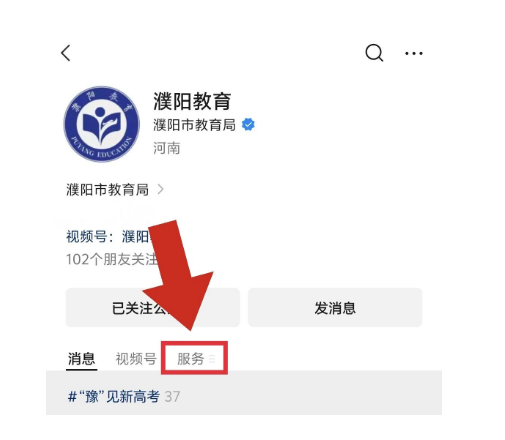505x440 pixels.
Task: Expand the 服务 menu list icon
Action: point(212,359)
